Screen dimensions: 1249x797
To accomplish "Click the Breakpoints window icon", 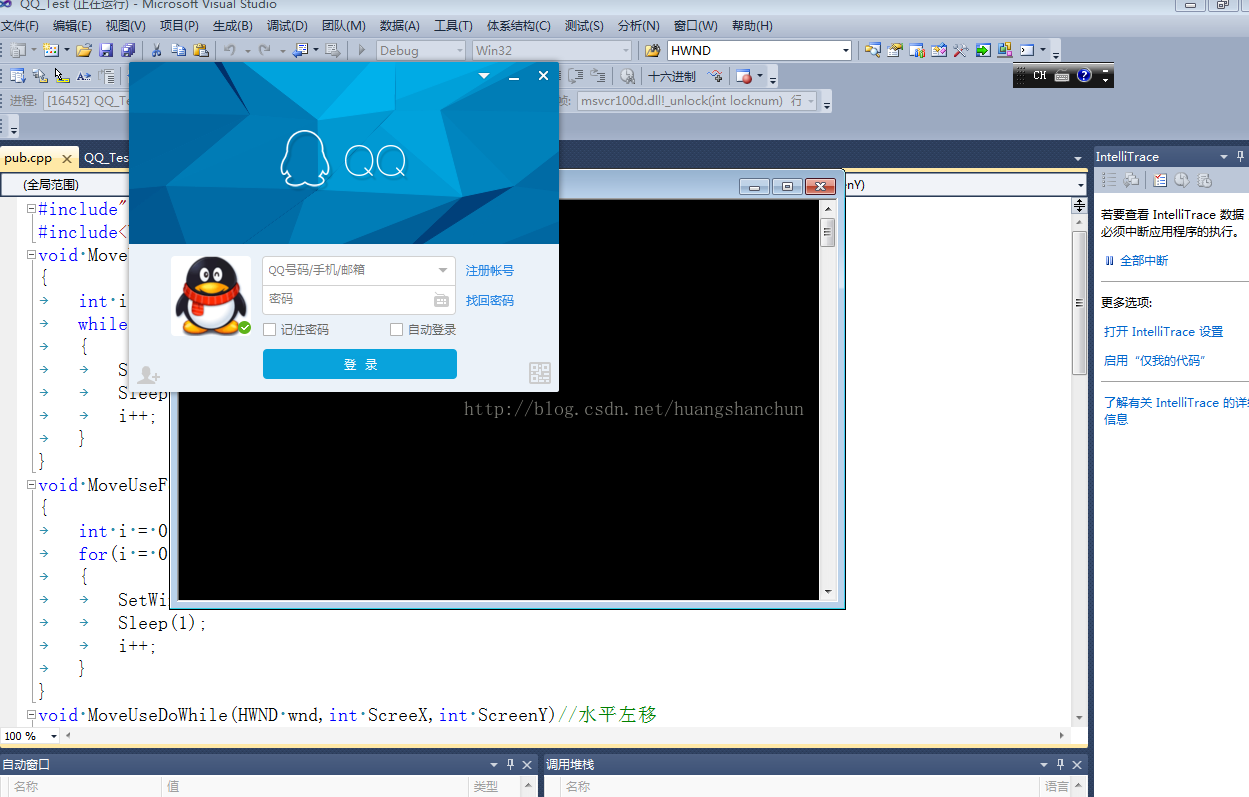I will (744, 76).
